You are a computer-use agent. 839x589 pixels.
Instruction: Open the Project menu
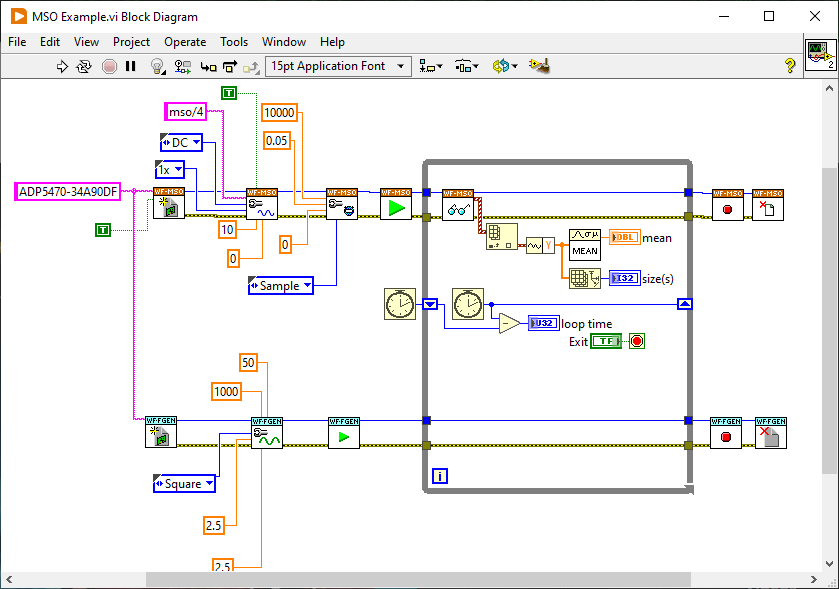[131, 42]
